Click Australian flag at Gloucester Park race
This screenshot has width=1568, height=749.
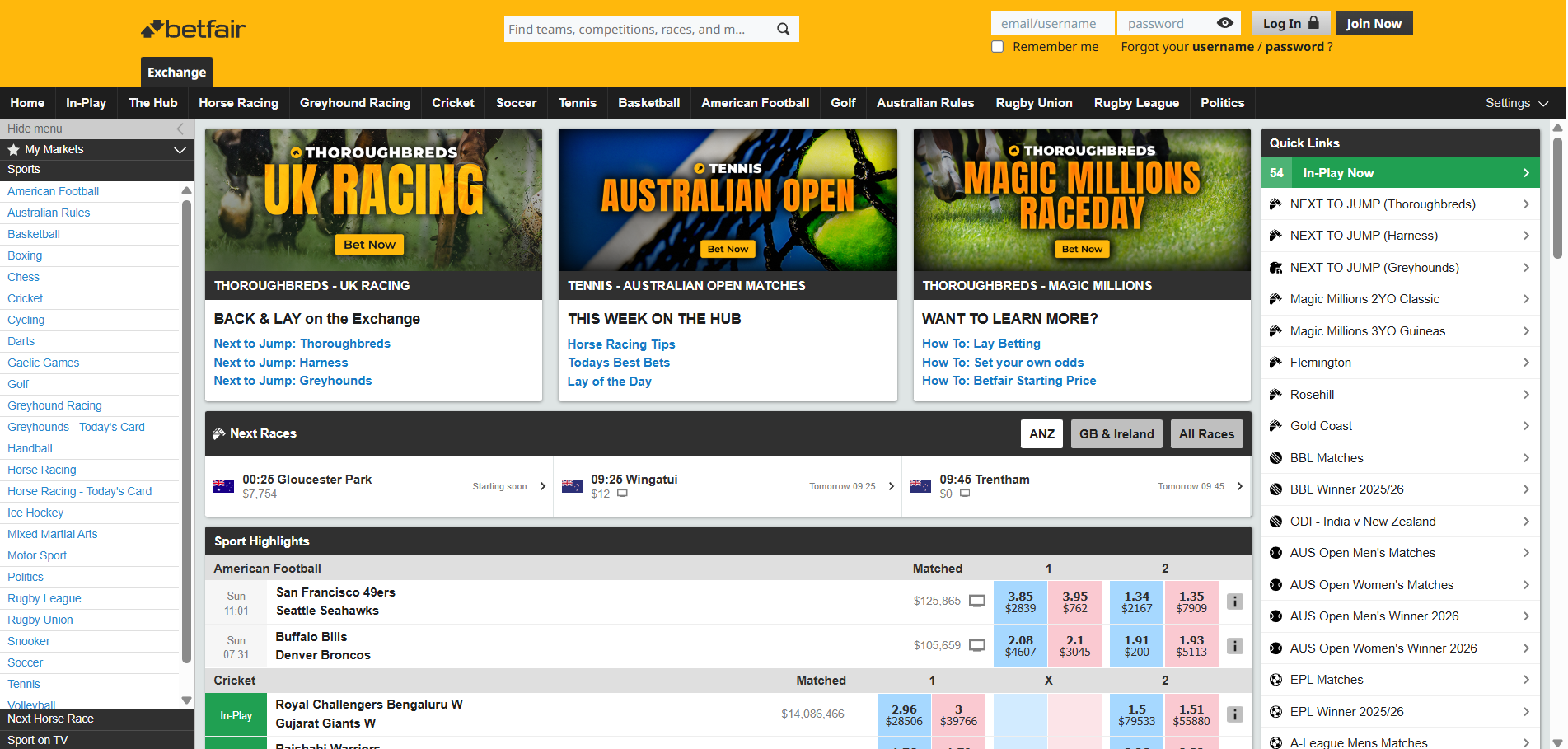(223, 486)
